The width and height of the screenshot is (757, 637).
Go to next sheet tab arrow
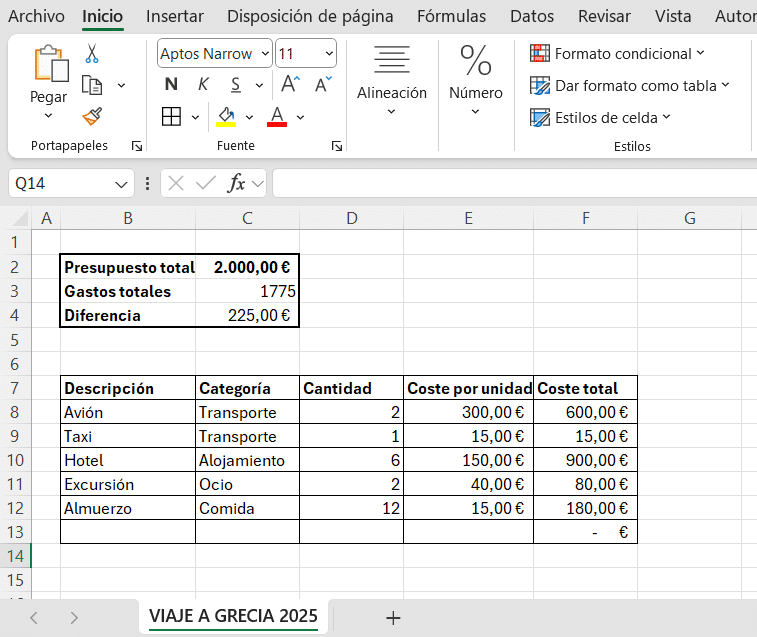click(74, 618)
